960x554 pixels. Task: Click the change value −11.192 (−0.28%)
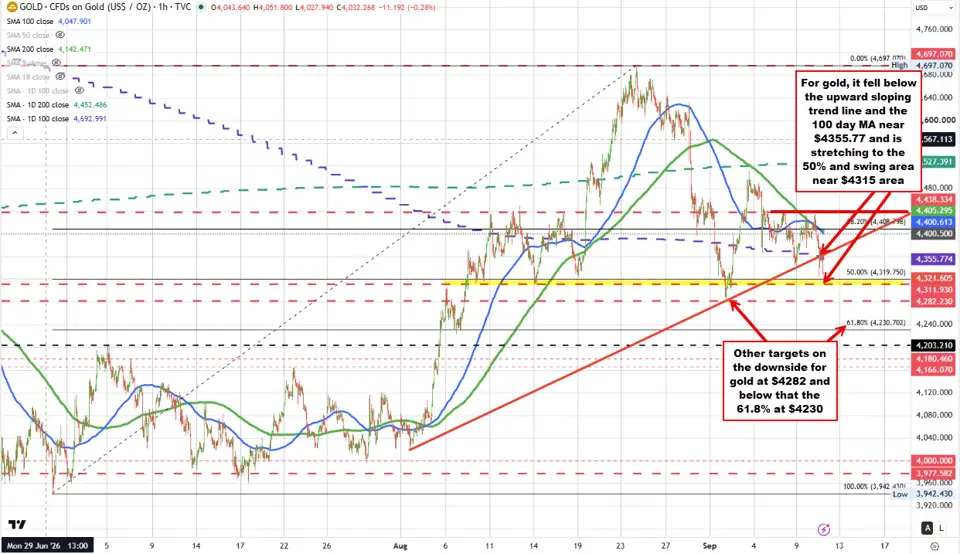[x=407, y=7]
